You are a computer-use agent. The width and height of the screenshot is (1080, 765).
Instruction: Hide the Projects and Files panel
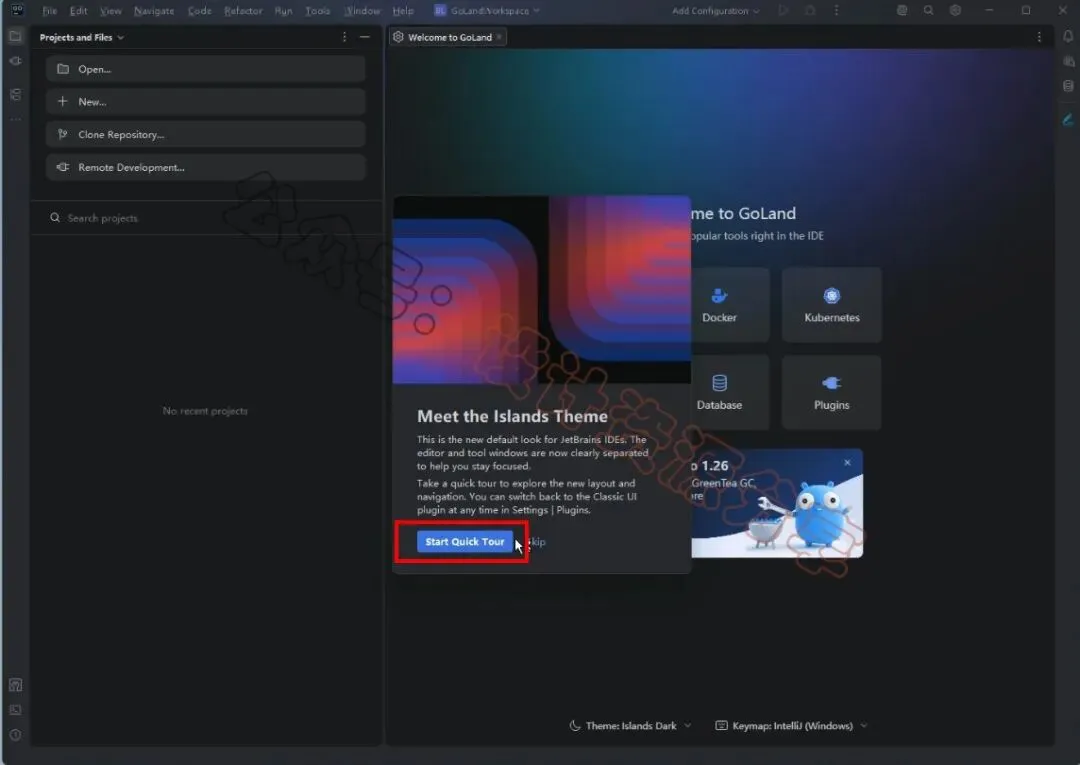(x=365, y=37)
